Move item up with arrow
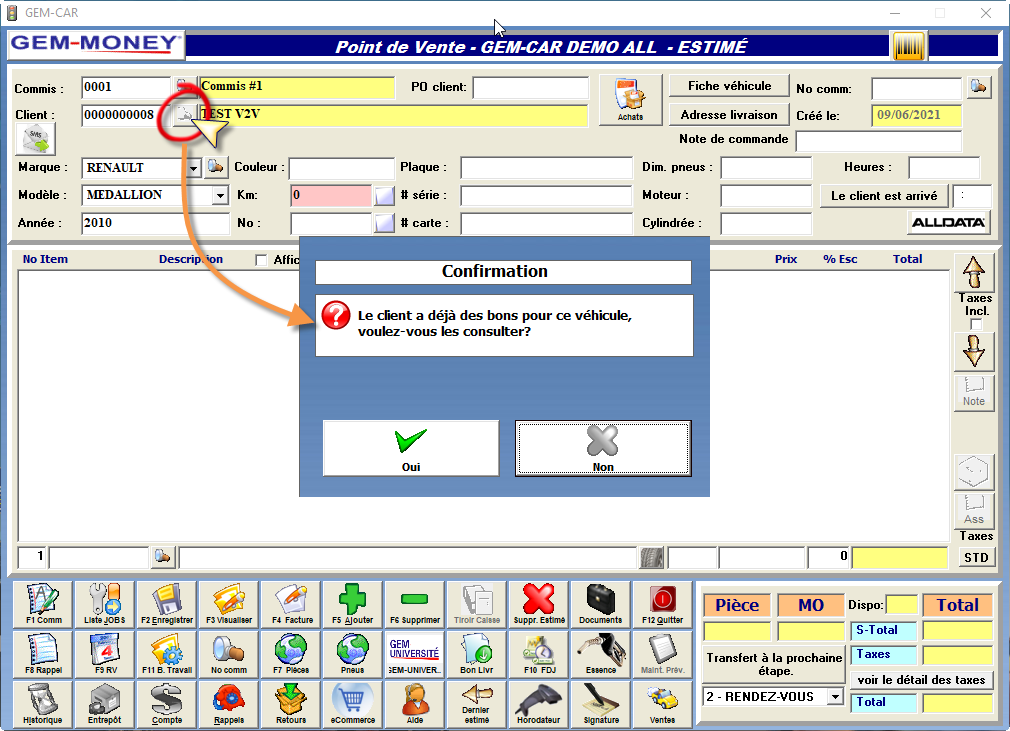 click(x=974, y=272)
